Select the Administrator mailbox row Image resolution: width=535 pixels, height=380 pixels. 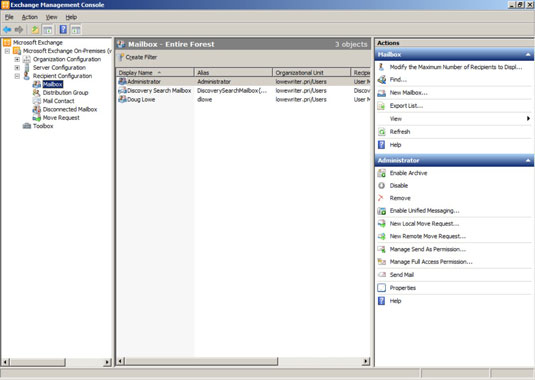coord(243,82)
